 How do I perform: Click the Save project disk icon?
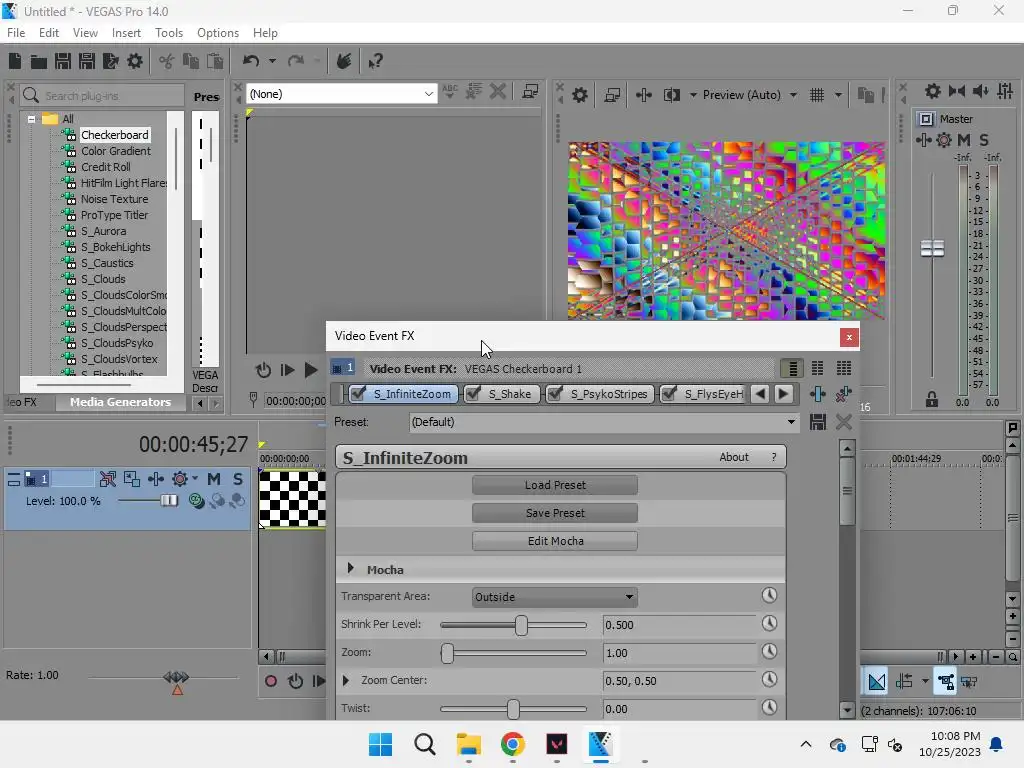coord(63,61)
